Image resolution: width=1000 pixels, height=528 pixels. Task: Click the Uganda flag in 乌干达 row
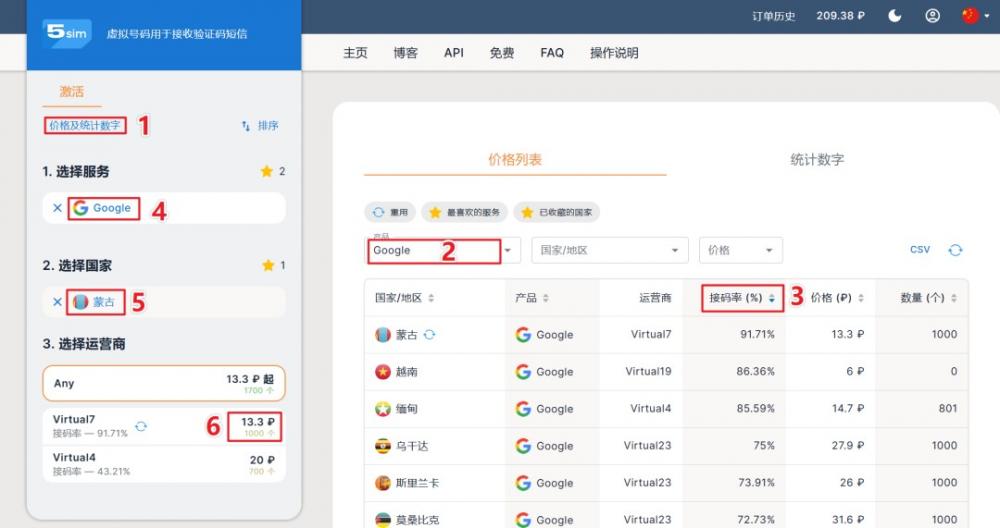pos(383,446)
